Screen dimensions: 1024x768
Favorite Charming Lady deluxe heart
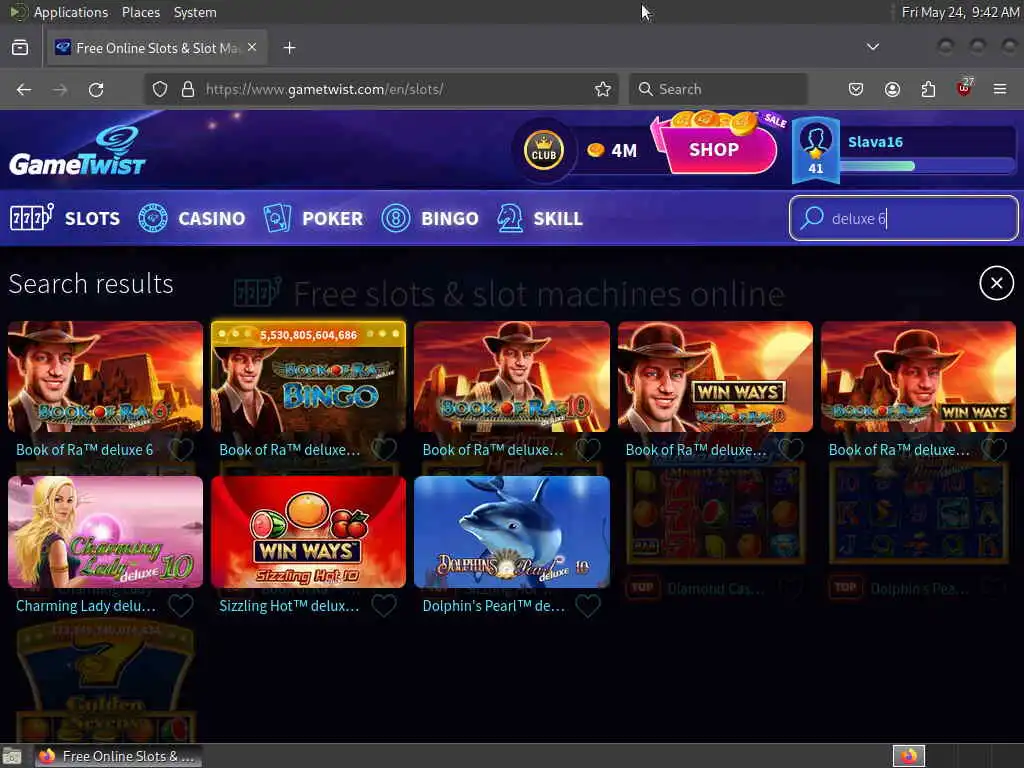(181, 605)
